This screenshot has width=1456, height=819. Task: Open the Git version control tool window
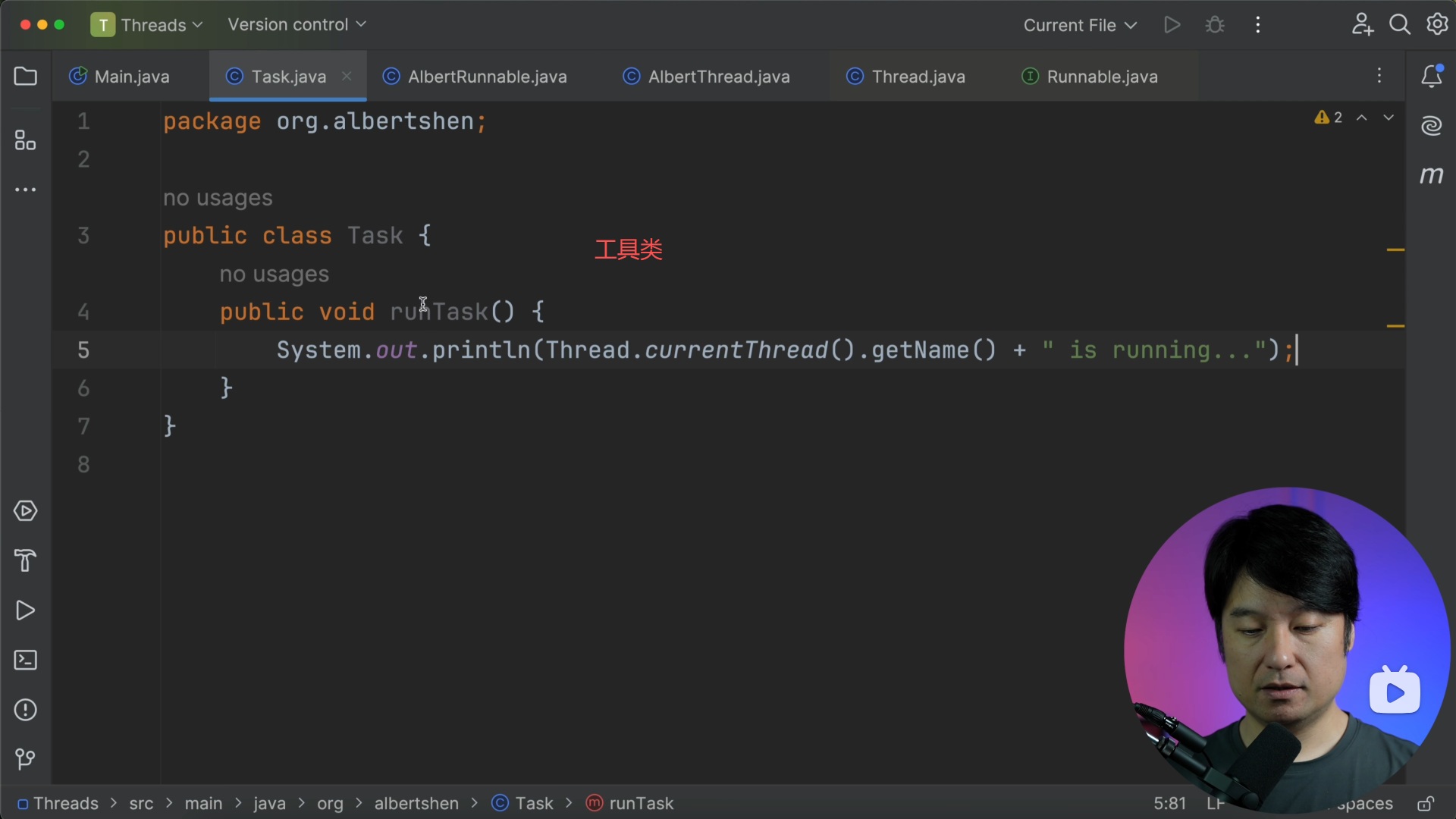[x=25, y=759]
